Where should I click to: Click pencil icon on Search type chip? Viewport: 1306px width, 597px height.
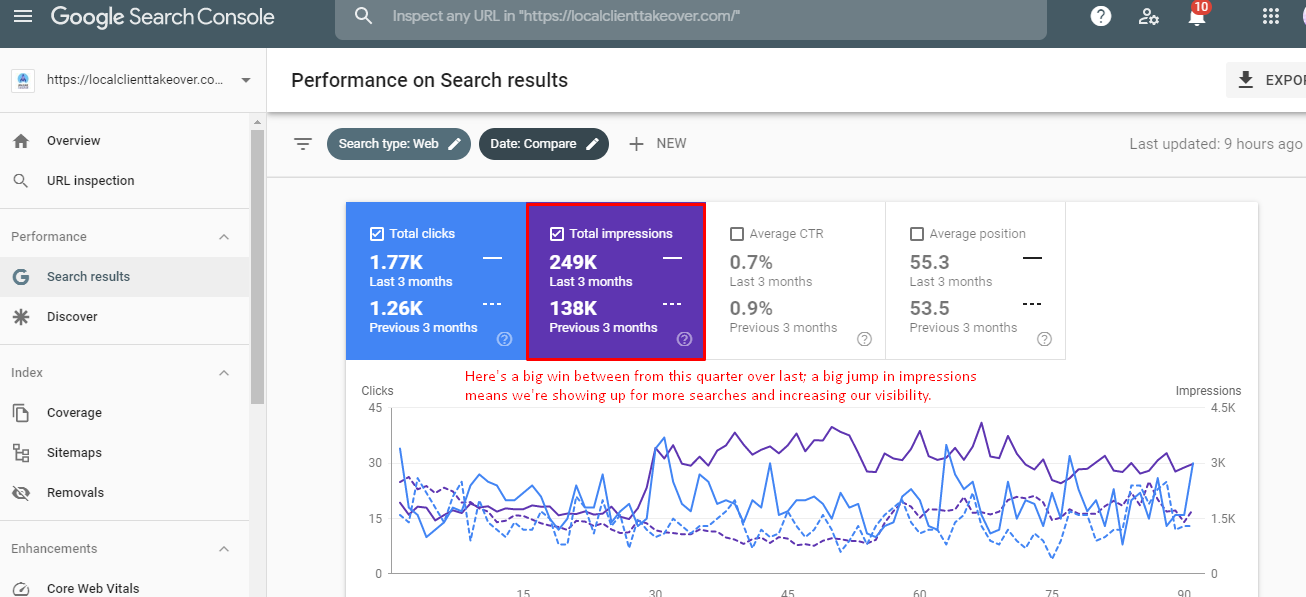click(455, 144)
